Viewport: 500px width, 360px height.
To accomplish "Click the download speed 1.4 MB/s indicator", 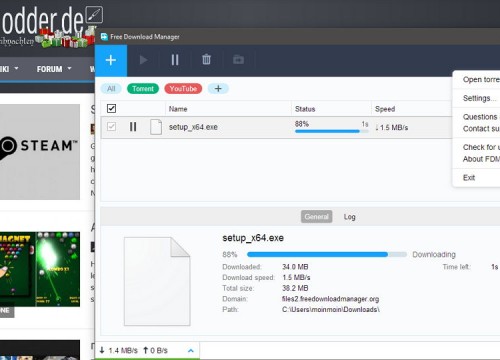I will pyautogui.click(x=118, y=350).
